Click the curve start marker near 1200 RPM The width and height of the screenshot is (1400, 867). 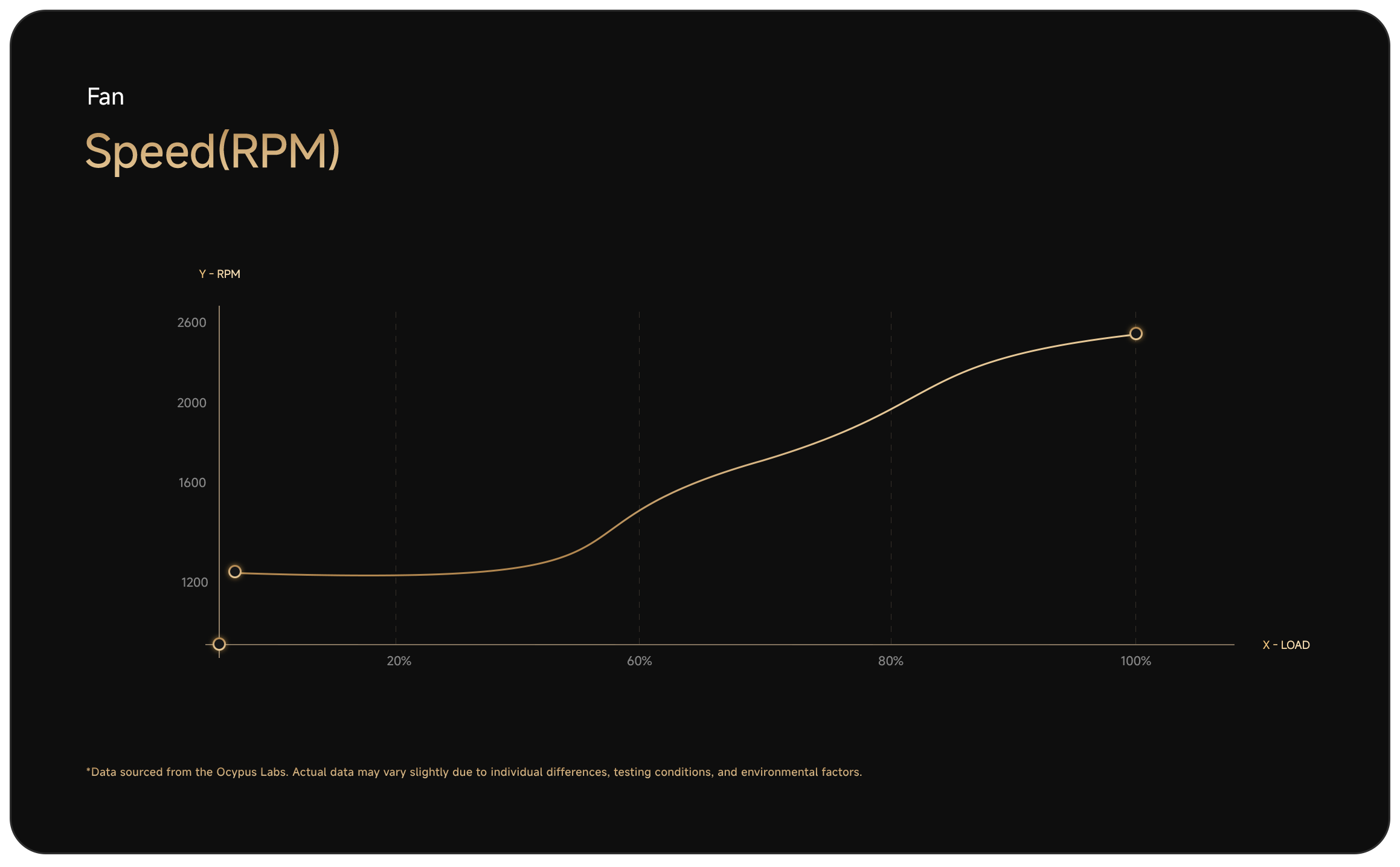(235, 572)
